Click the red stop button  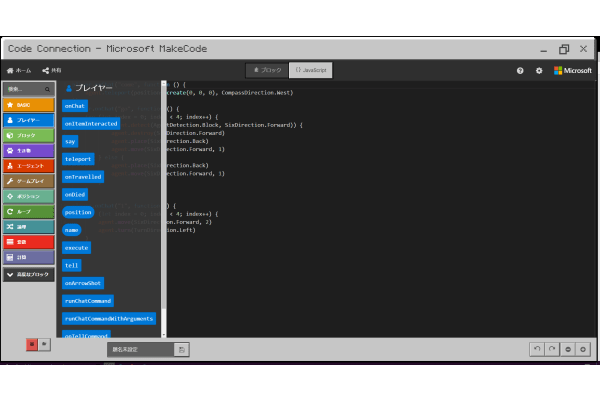click(32, 344)
